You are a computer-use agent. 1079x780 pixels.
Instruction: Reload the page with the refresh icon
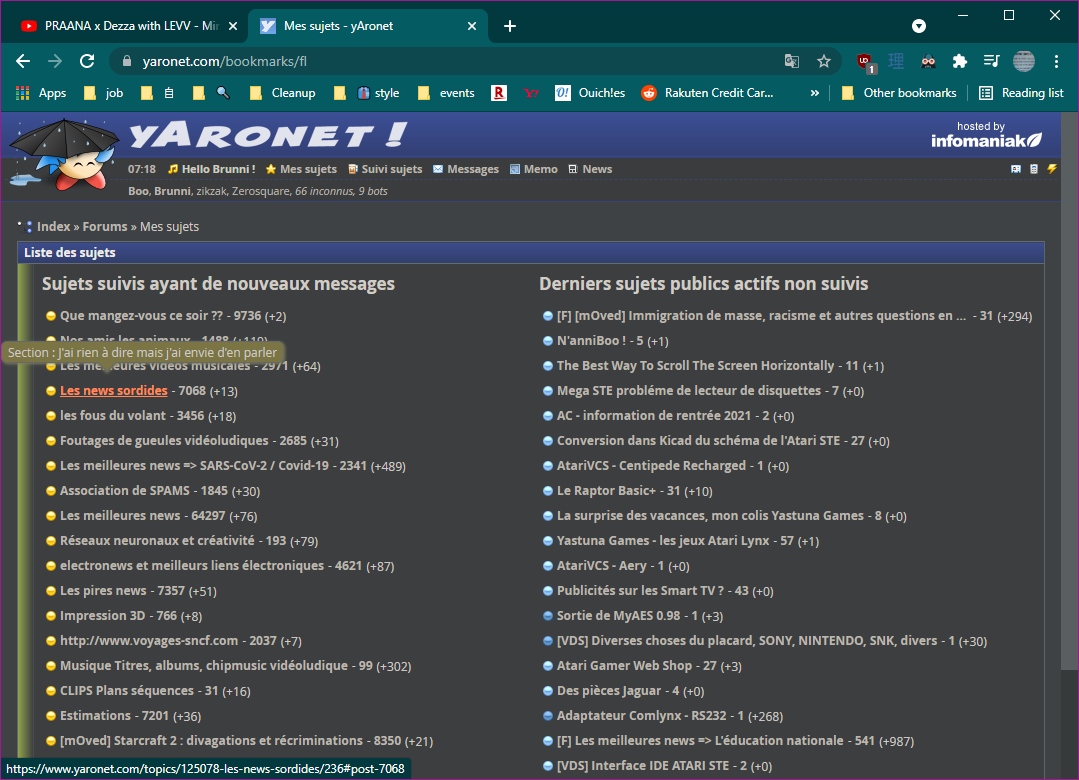point(87,61)
